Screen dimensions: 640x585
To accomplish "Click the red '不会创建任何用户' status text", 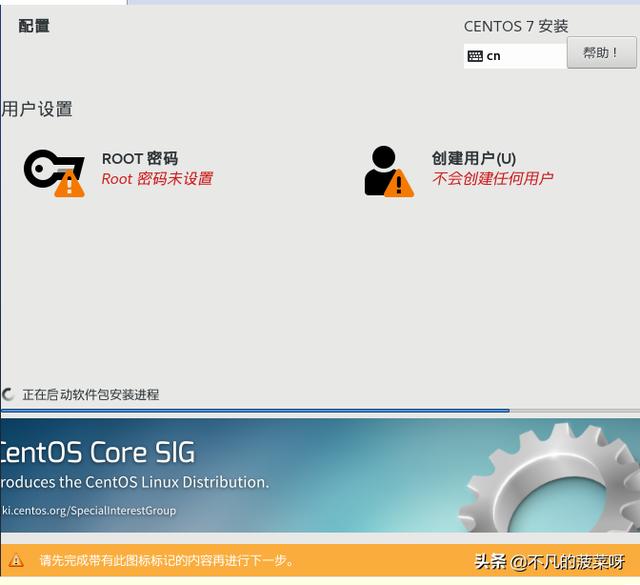I will pyautogui.click(x=492, y=179).
